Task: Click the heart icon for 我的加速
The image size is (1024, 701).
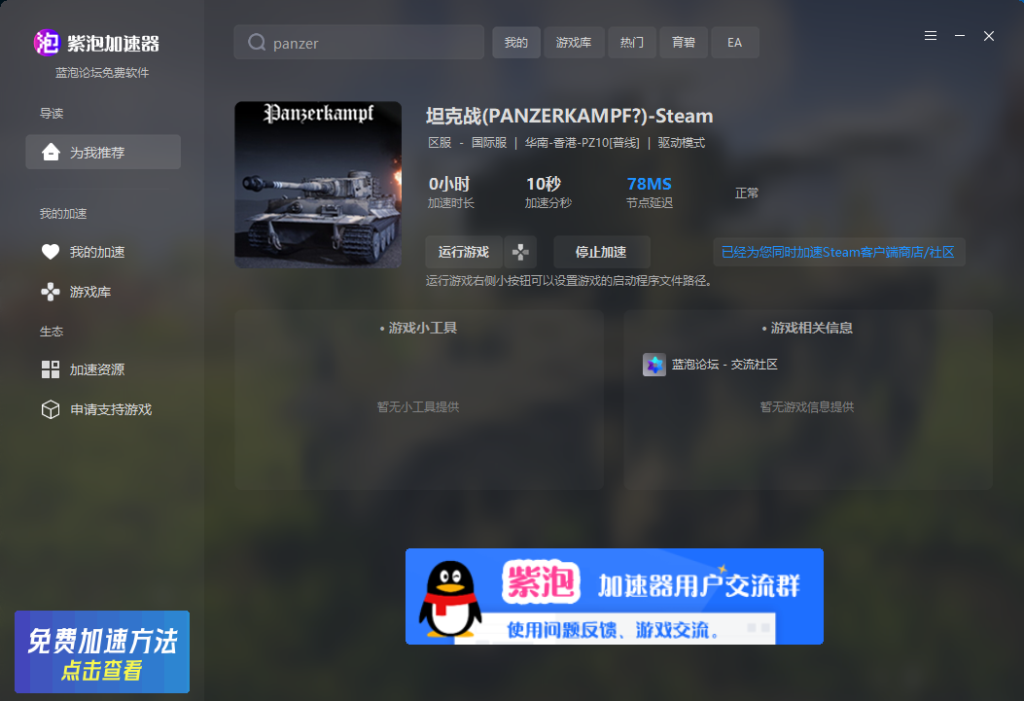Action: 50,252
